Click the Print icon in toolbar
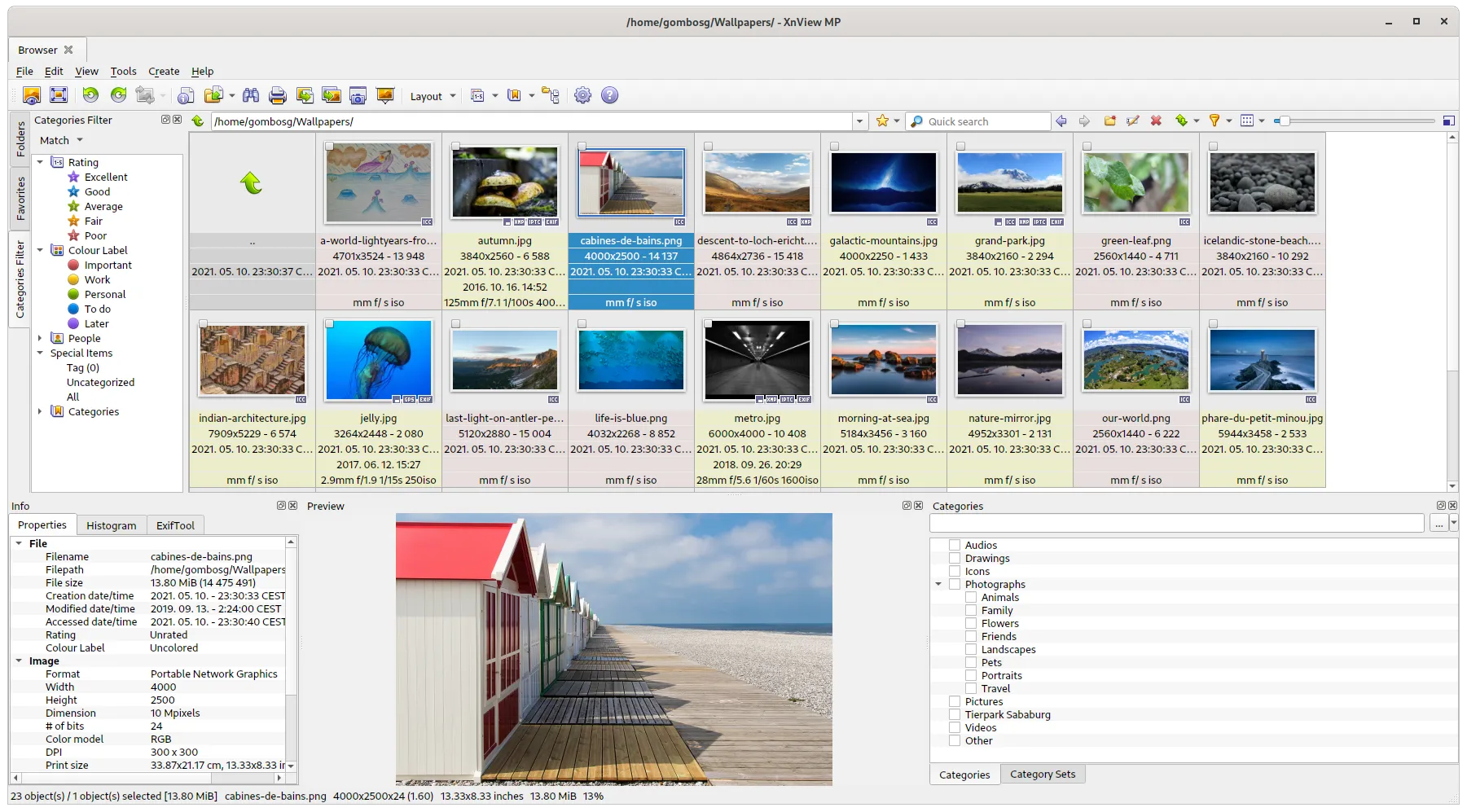The width and height of the screenshot is (1467, 812). 278,96
